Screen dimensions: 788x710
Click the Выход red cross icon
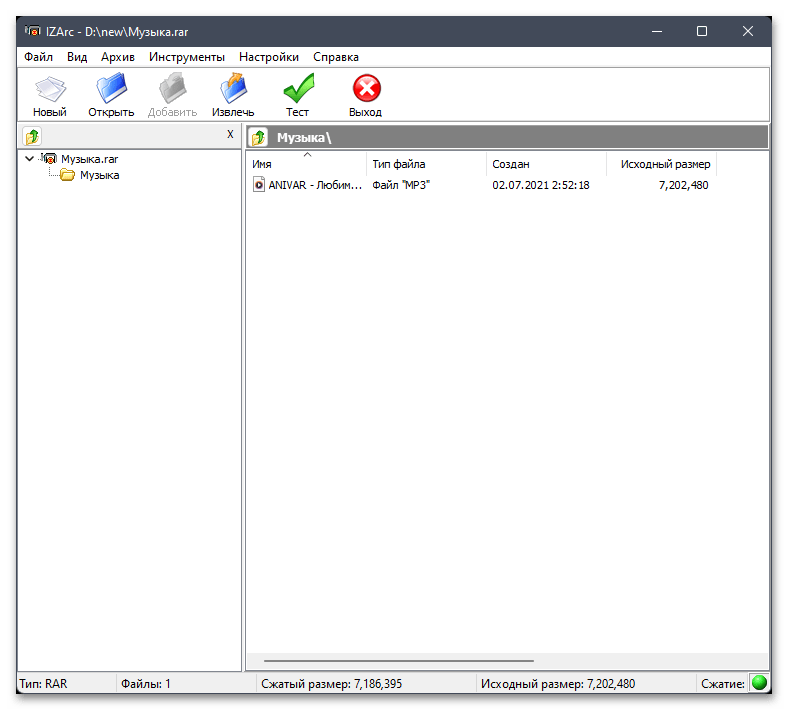coord(366,88)
